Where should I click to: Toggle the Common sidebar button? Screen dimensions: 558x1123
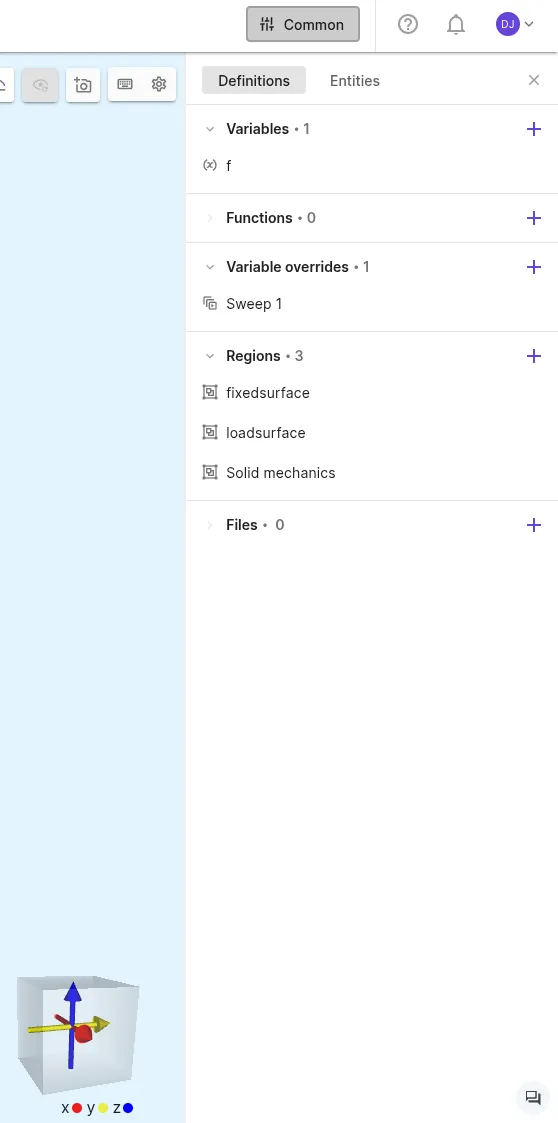tap(303, 24)
